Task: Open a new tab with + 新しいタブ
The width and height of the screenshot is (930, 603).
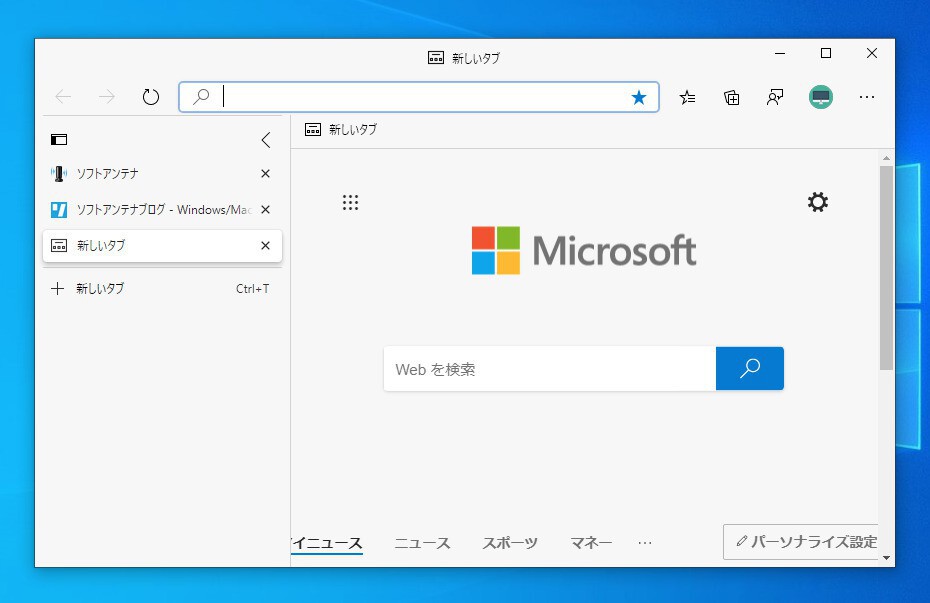Action: 162,289
